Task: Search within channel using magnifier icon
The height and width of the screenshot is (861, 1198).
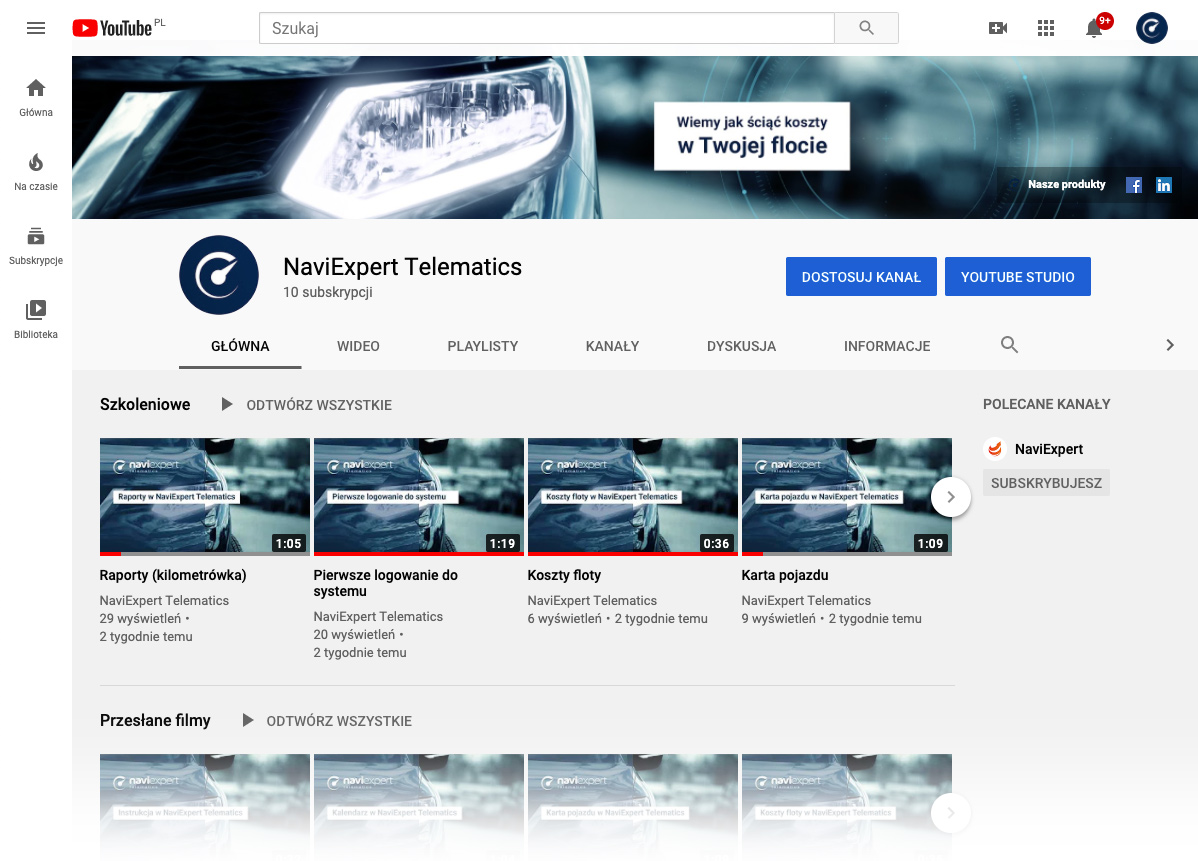Action: (x=1009, y=345)
